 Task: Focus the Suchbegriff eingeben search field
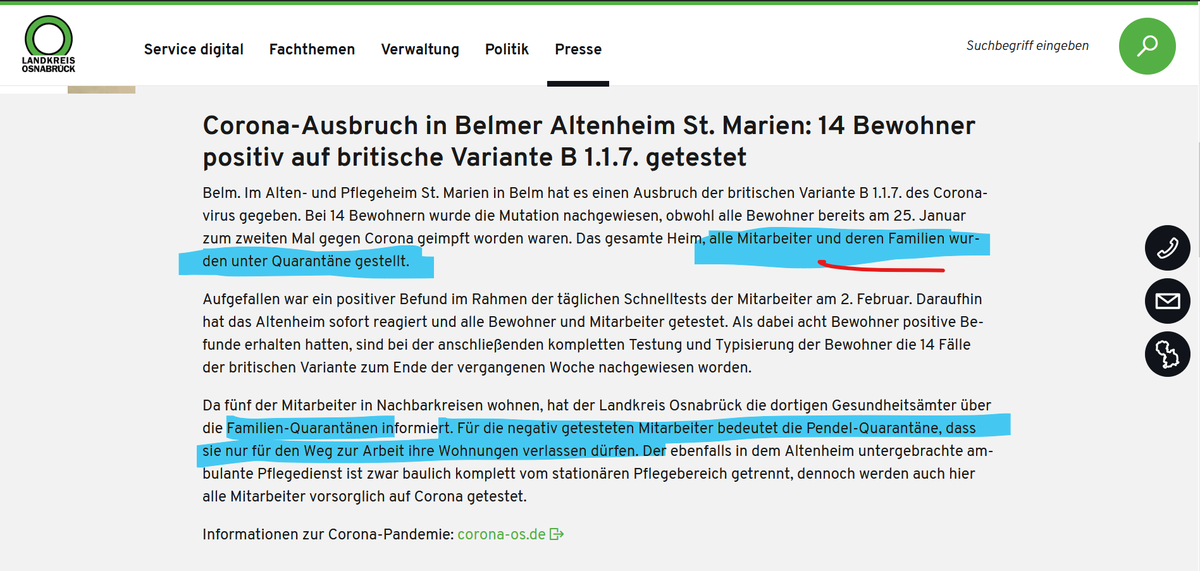click(x=1027, y=46)
